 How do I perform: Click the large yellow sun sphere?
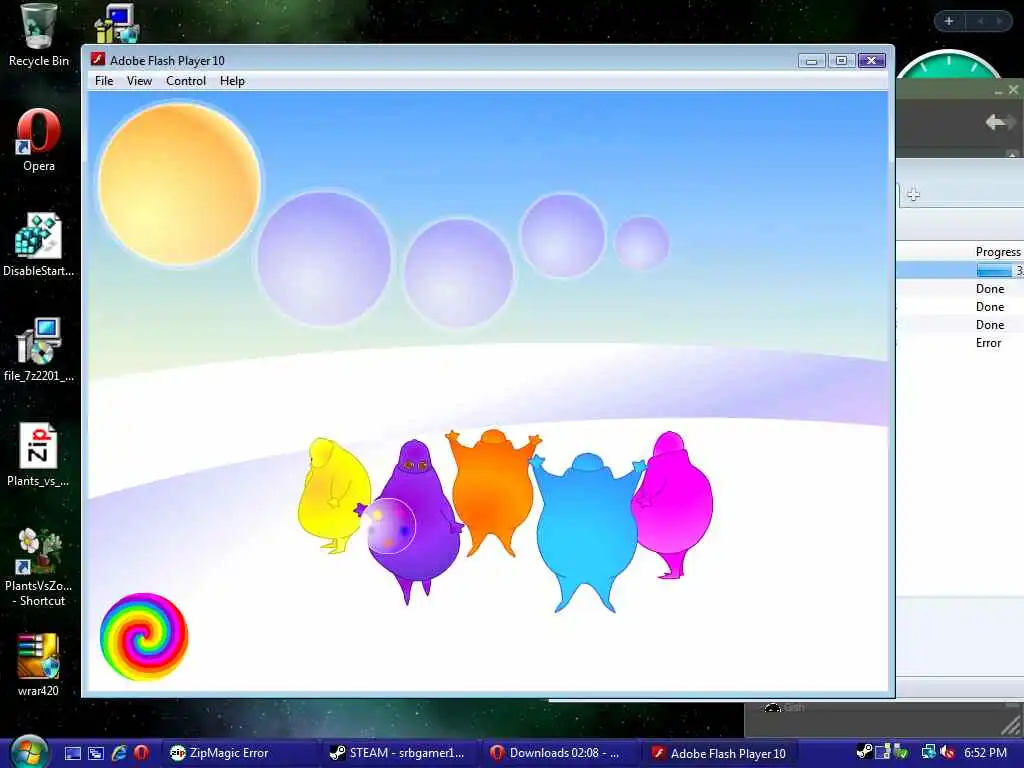(x=180, y=184)
